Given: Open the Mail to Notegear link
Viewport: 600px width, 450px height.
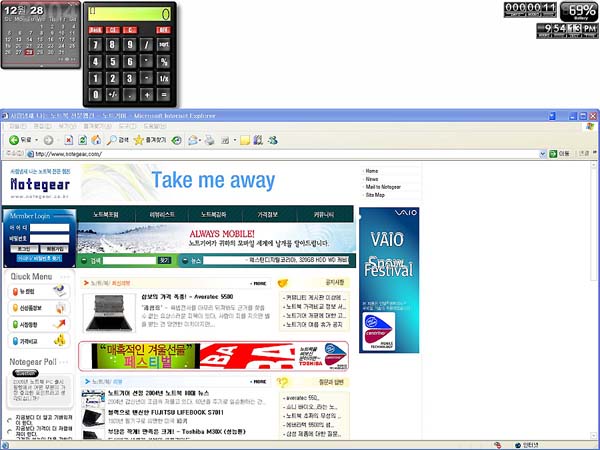Looking at the screenshot, I should point(383,187).
